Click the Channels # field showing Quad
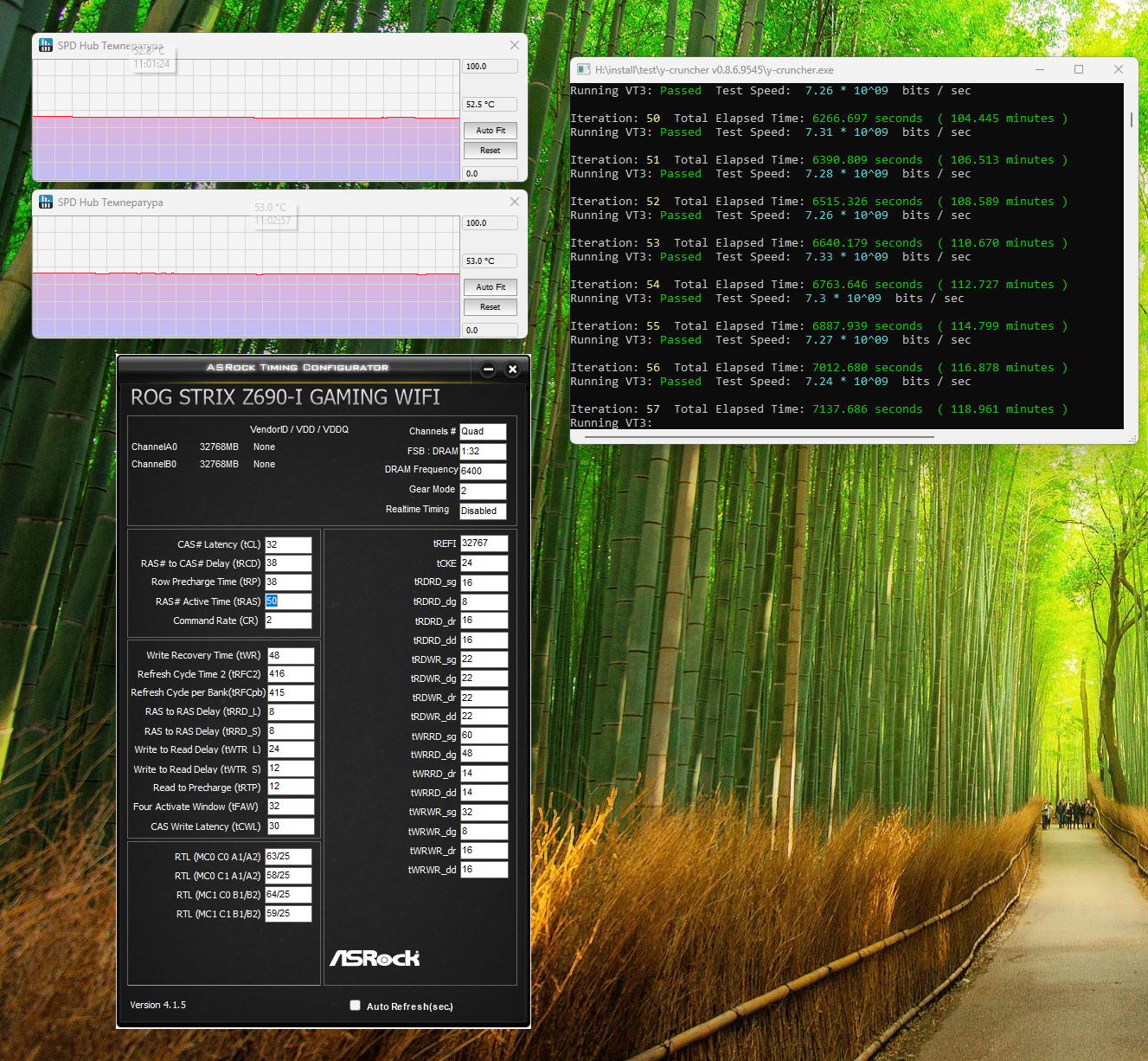 pos(483,431)
